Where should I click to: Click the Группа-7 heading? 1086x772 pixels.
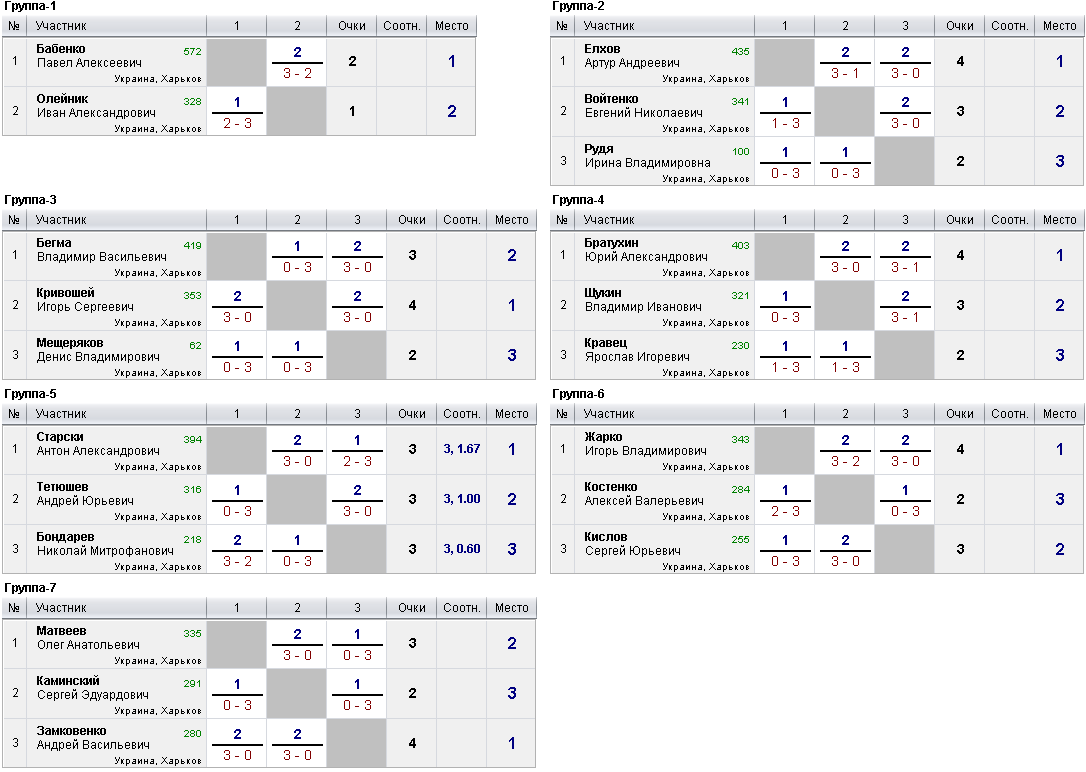[x=30, y=588]
